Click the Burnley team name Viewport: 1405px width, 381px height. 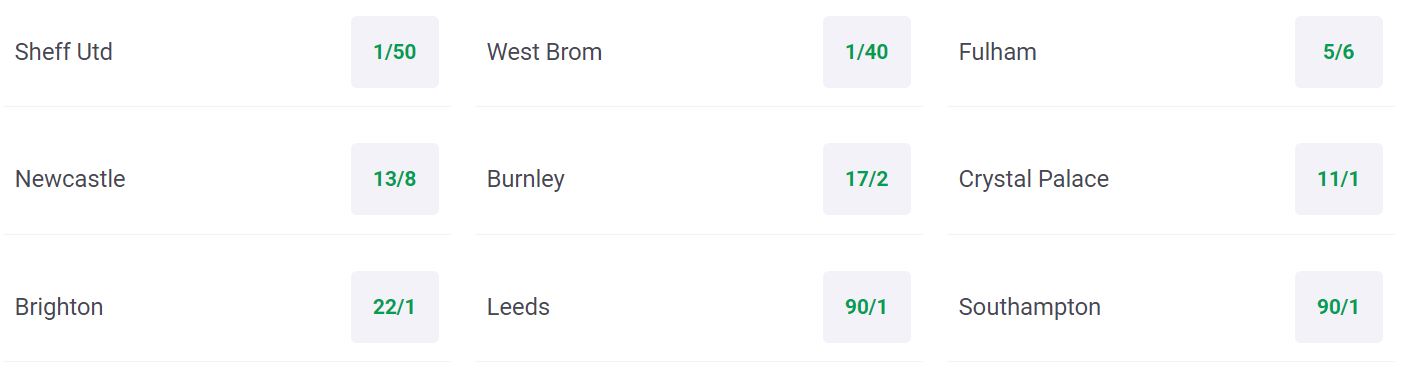(x=525, y=180)
